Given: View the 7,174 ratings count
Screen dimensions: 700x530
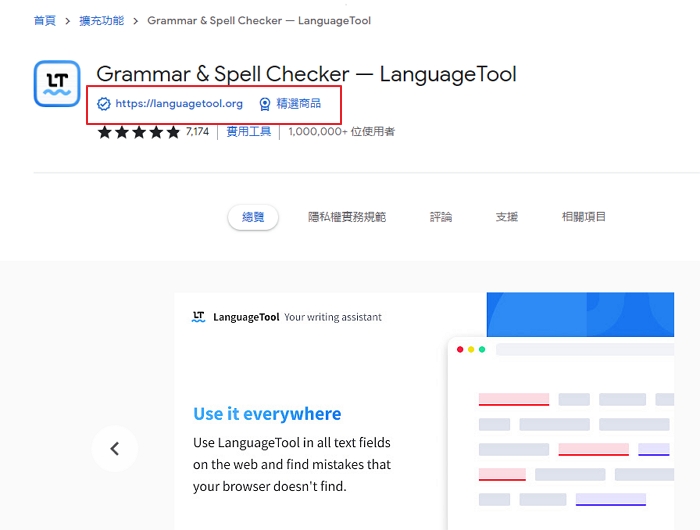Looking at the screenshot, I should (x=197, y=132).
